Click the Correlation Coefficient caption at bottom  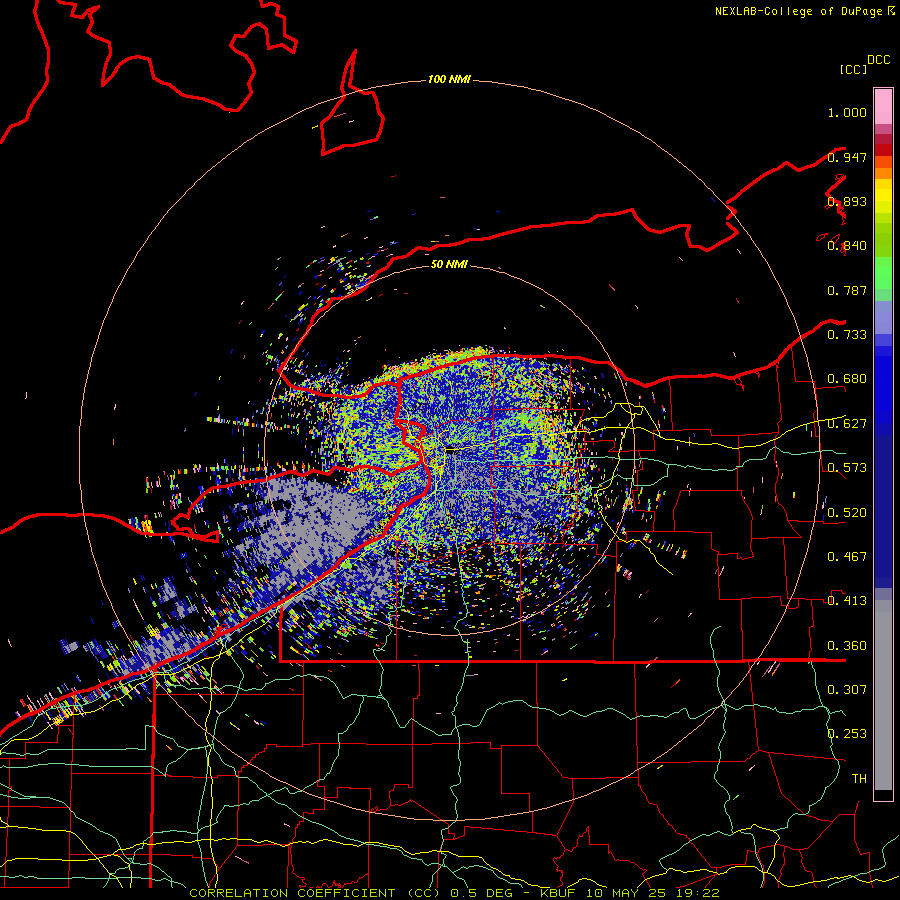point(454,893)
